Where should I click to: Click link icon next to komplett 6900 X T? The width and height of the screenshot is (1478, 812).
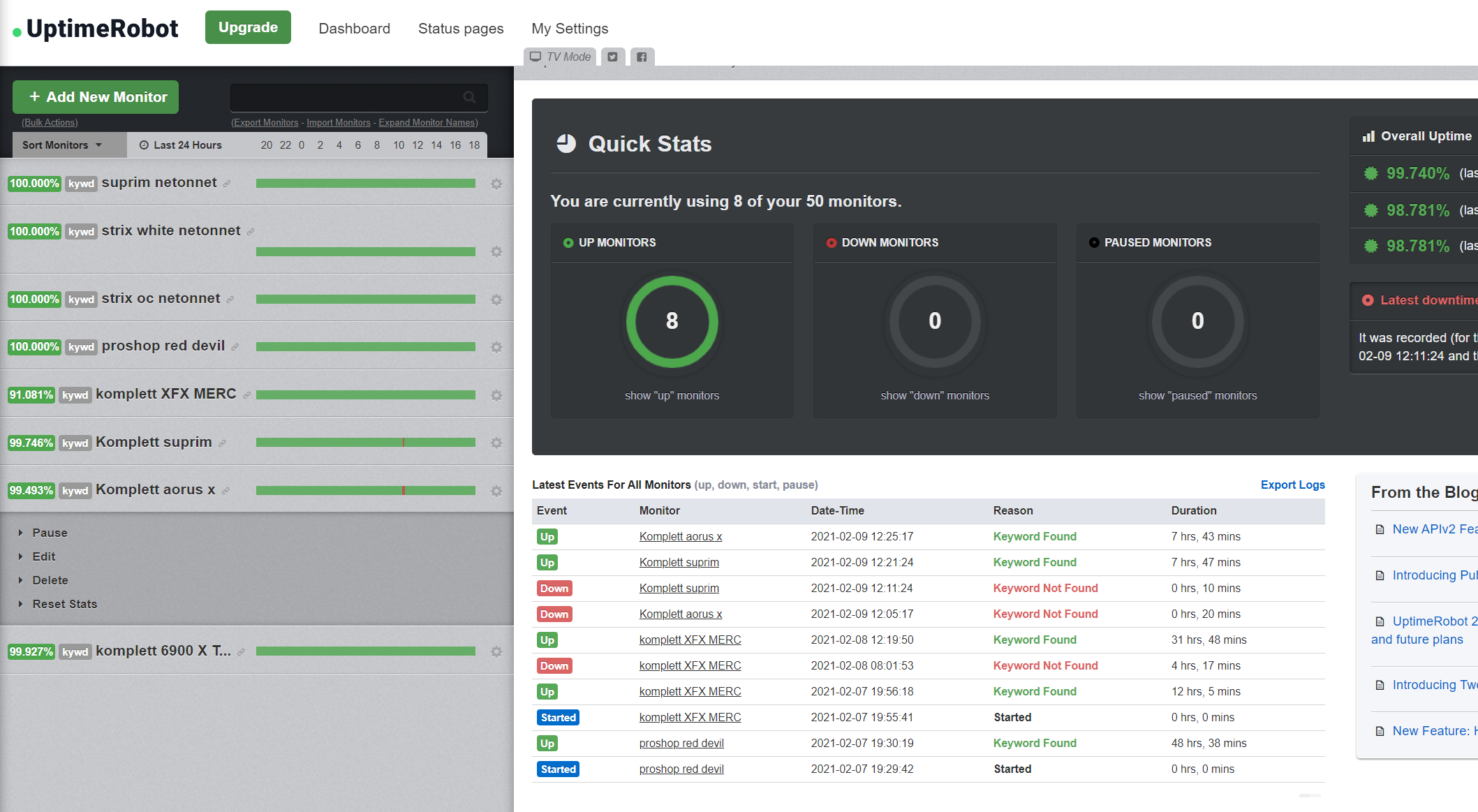pyautogui.click(x=241, y=652)
